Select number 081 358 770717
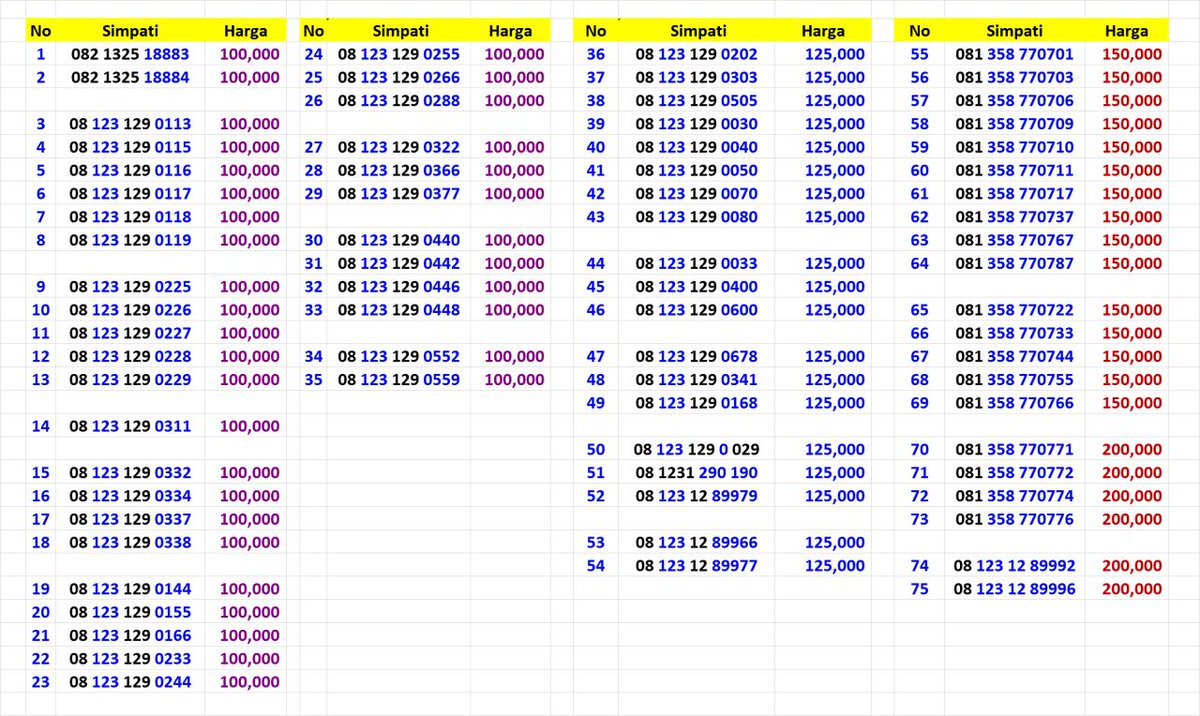This screenshot has height=716, width=1200. point(1014,194)
